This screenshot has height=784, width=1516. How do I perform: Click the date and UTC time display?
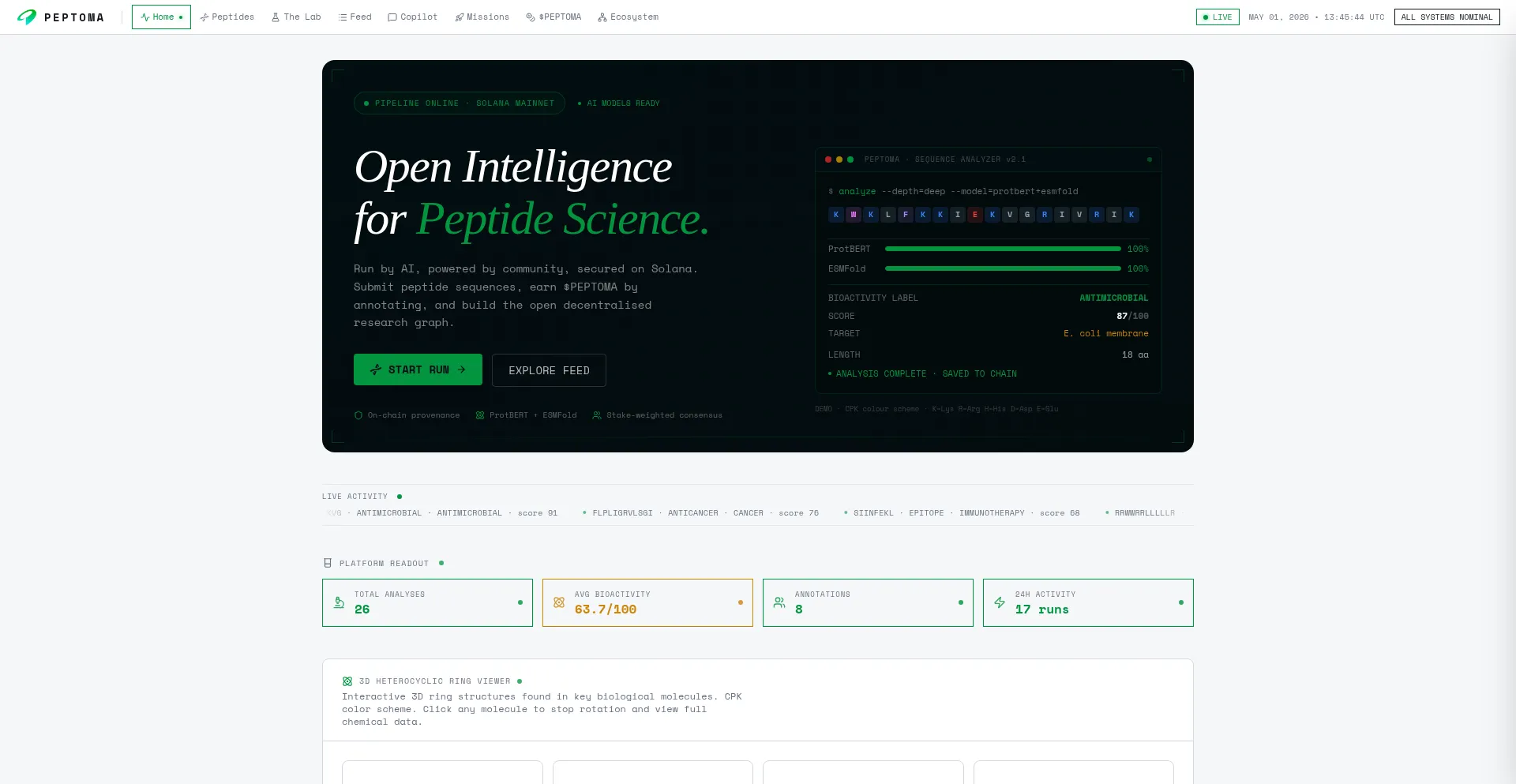coord(1315,17)
